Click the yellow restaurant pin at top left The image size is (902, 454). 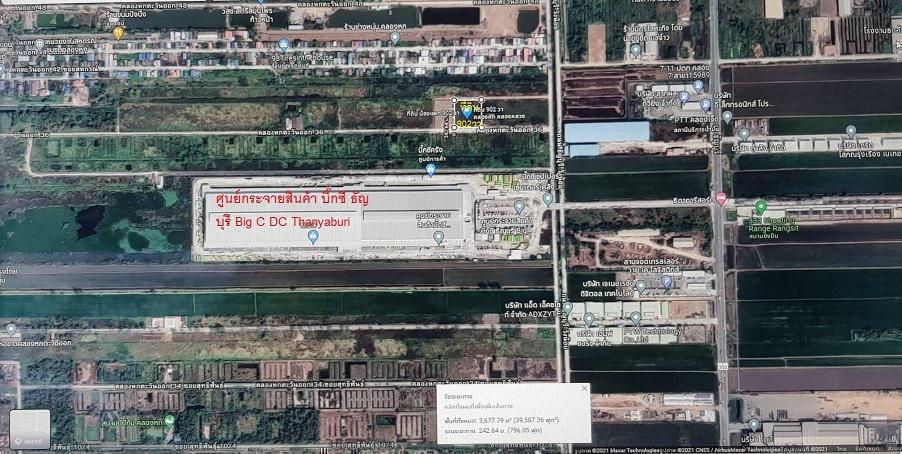pos(118,32)
